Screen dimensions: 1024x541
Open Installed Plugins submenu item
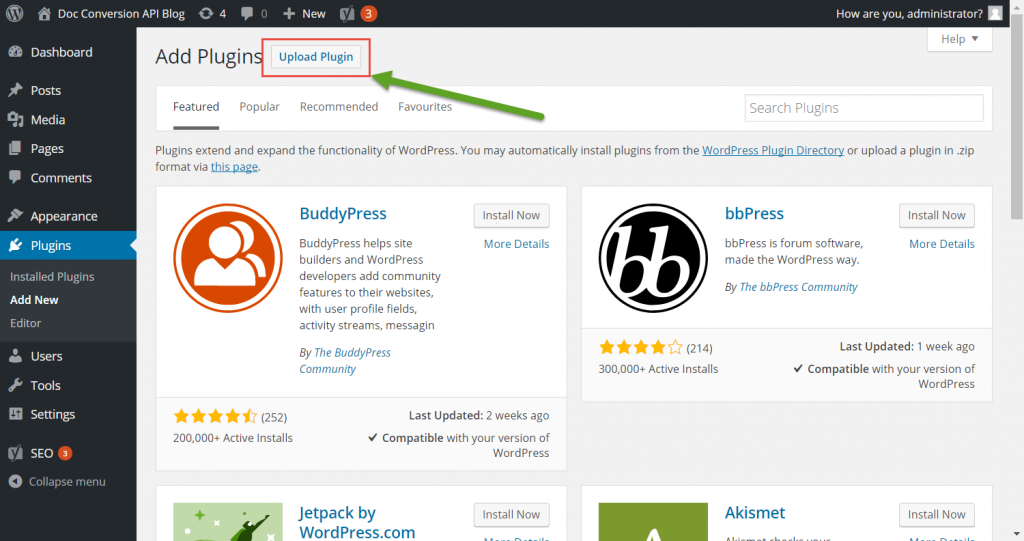[52, 276]
